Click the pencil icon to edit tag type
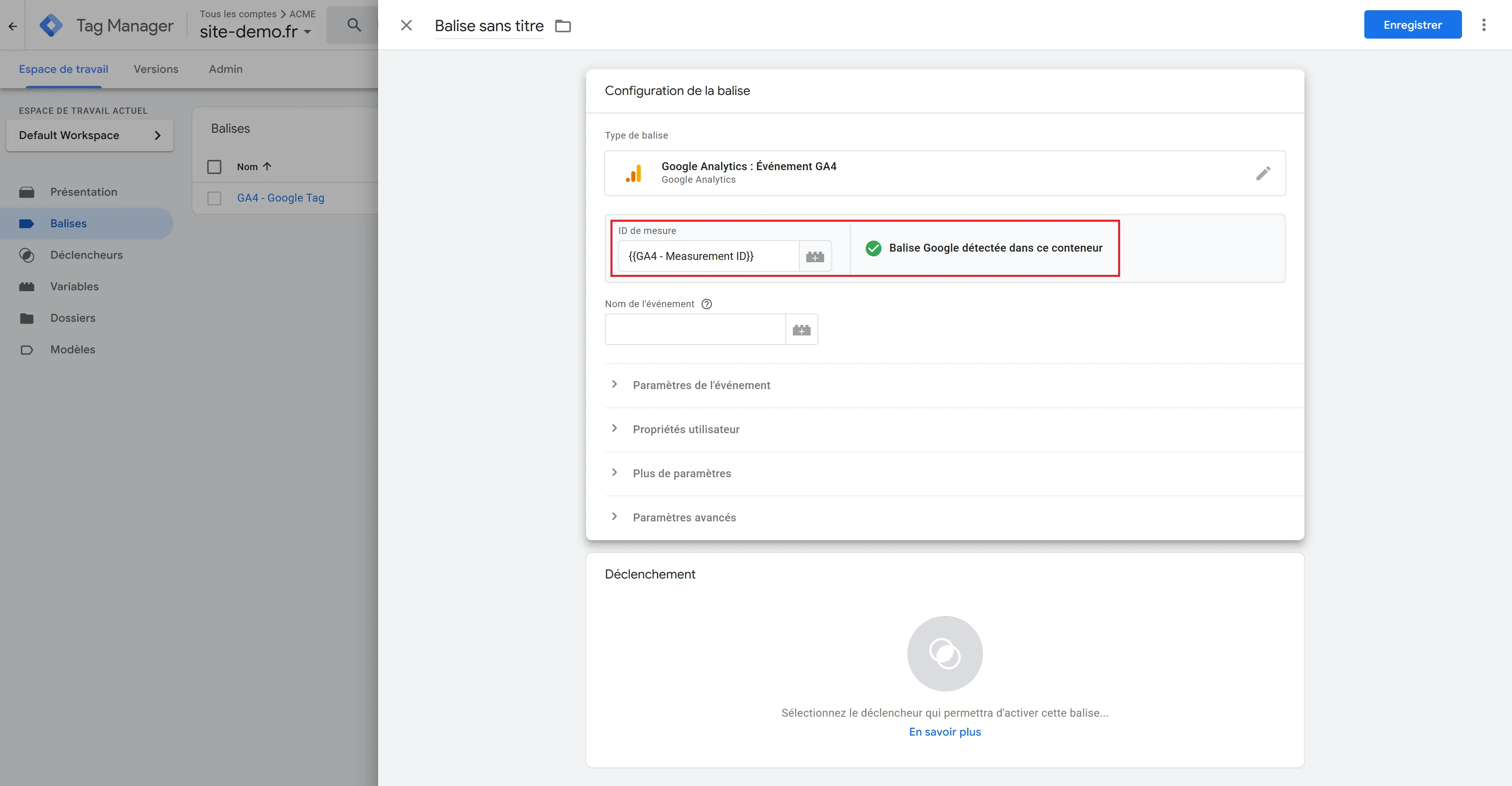 coord(1263,173)
